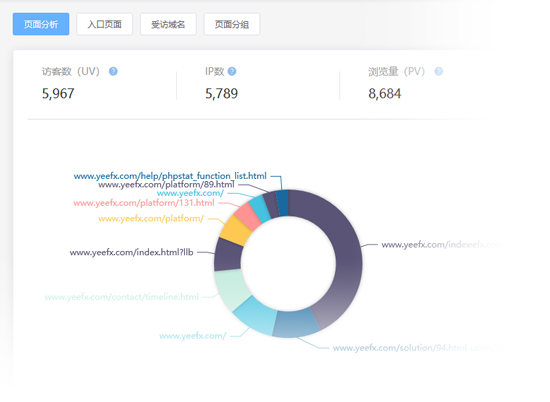Screen dimensions: 550x402
Task: Go to the 页面分组 tab
Action: 232,24
